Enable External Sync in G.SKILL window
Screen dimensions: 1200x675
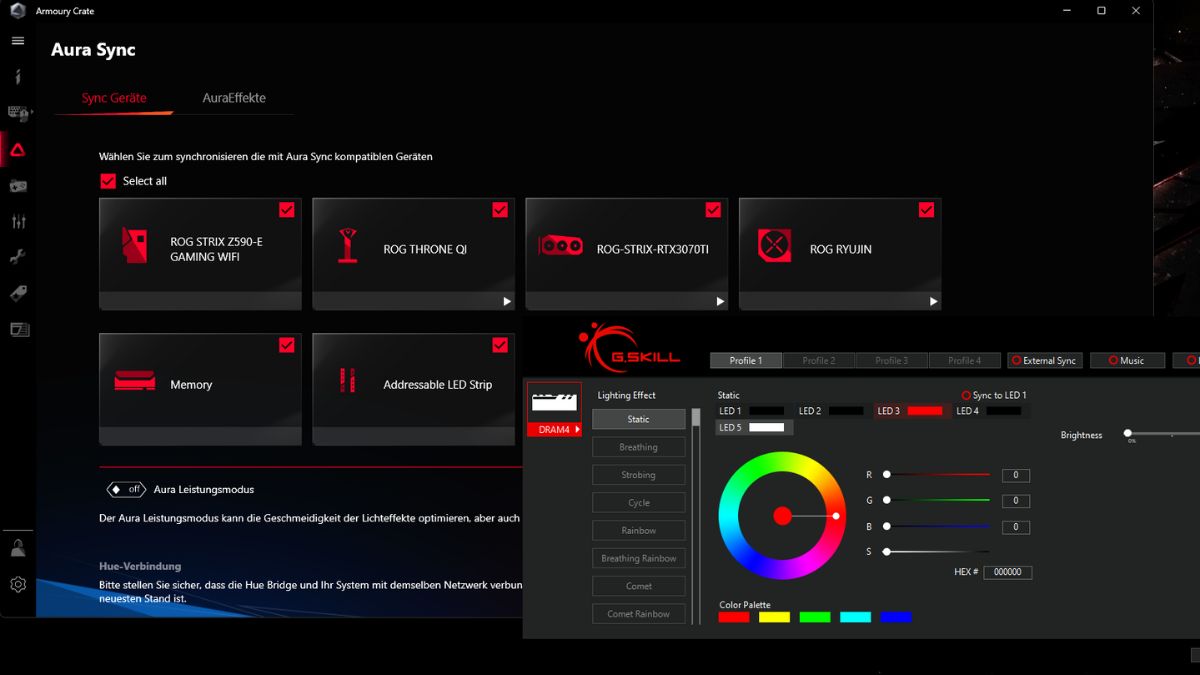pos(1043,360)
